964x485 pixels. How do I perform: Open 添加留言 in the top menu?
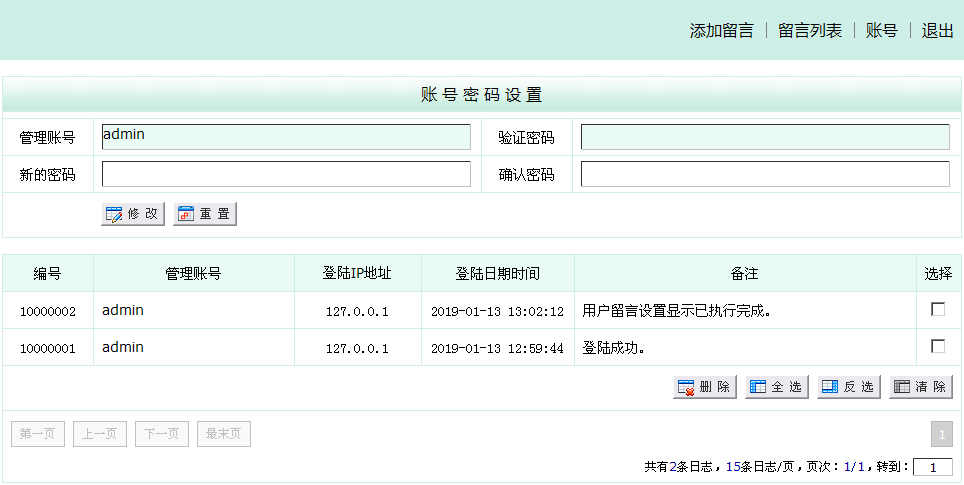pos(721,31)
